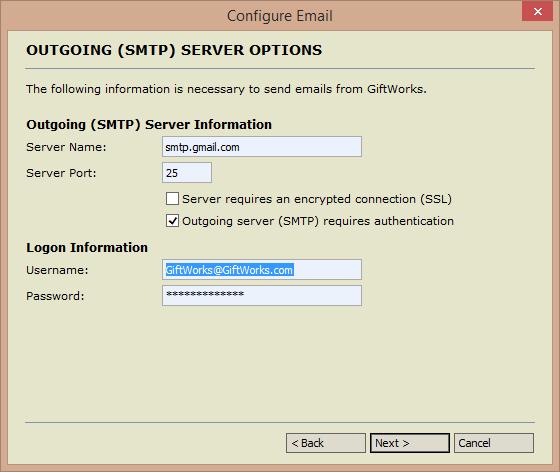Uncheck Outgoing server requires authentication

click(x=172, y=221)
